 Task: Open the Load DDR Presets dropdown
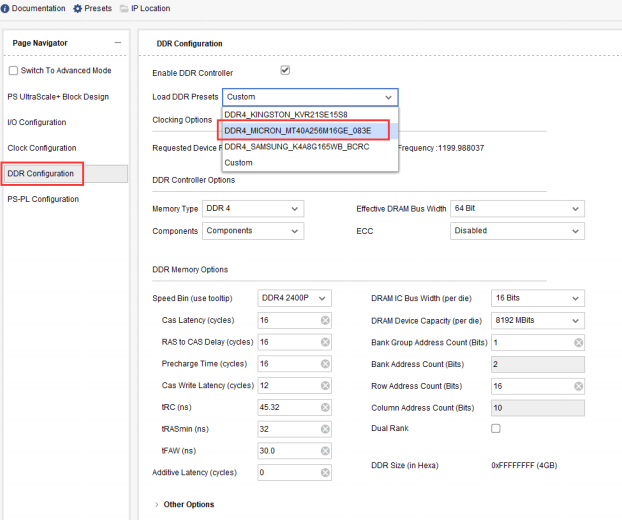pyautogui.click(x=310, y=97)
